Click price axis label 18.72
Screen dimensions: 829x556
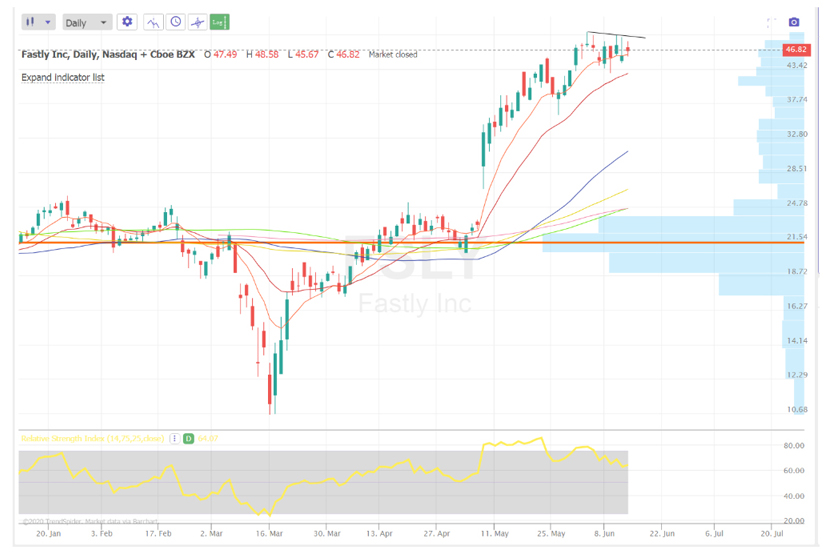(797, 271)
